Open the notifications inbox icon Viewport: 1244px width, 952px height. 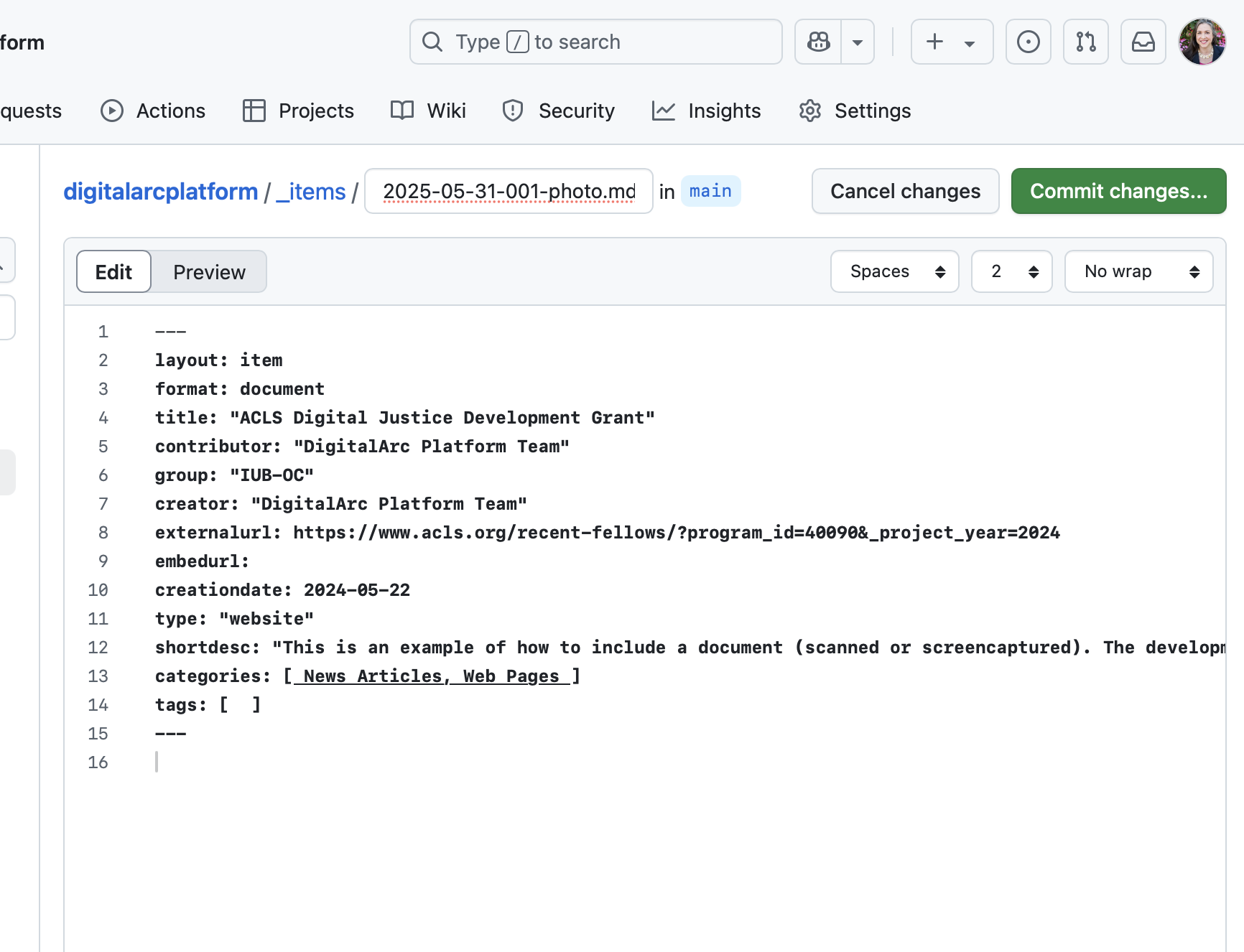[x=1143, y=42]
